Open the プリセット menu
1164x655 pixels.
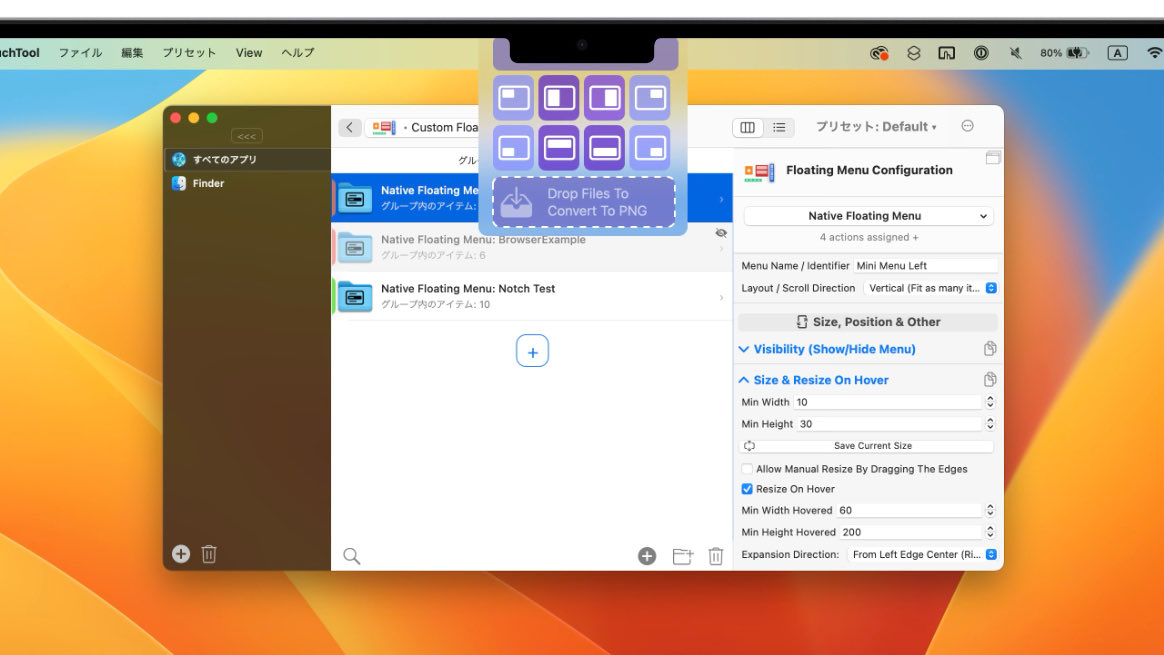click(189, 53)
